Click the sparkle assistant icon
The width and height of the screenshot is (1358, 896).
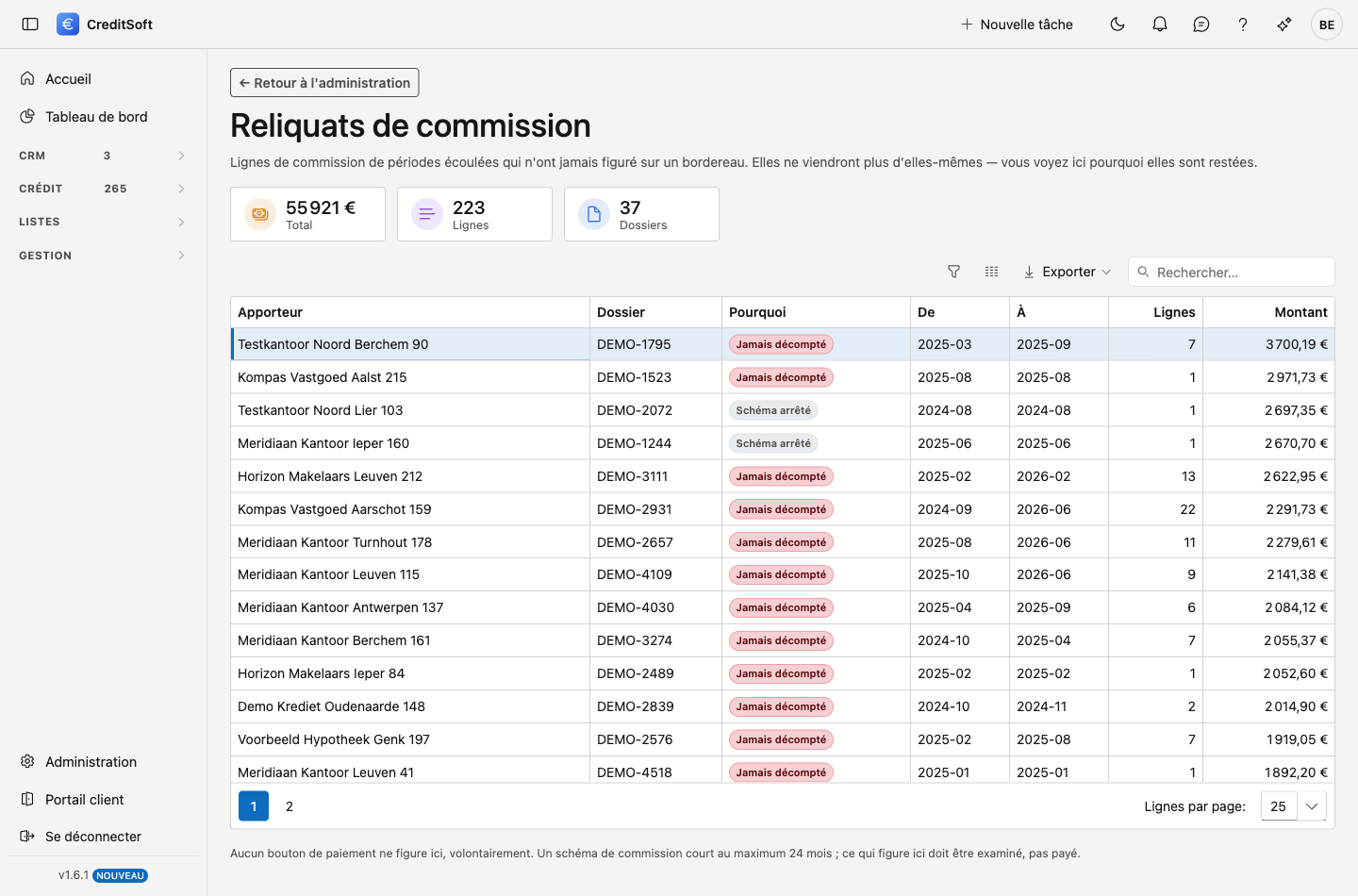point(1284,25)
